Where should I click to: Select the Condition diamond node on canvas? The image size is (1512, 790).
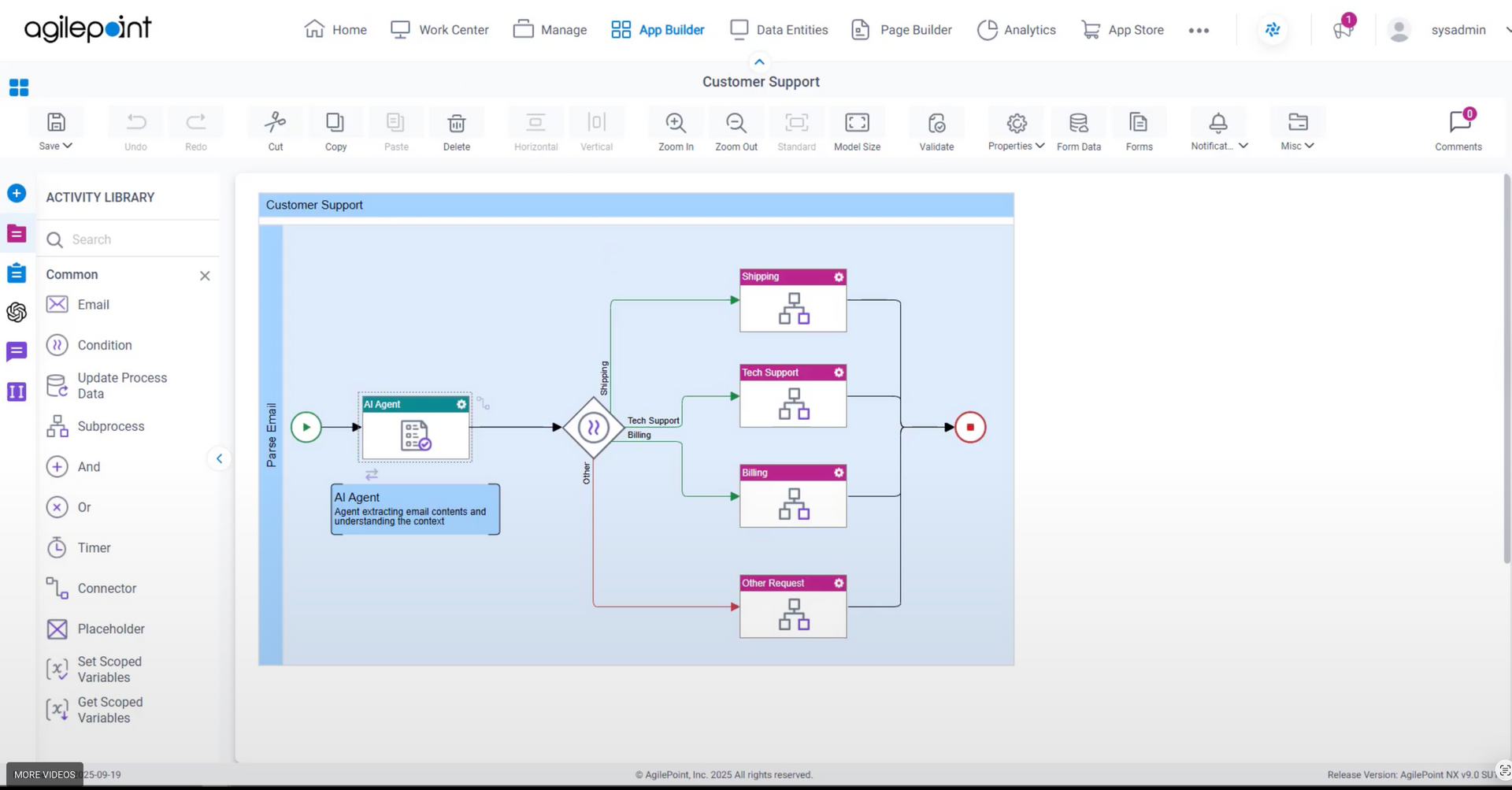(x=593, y=428)
